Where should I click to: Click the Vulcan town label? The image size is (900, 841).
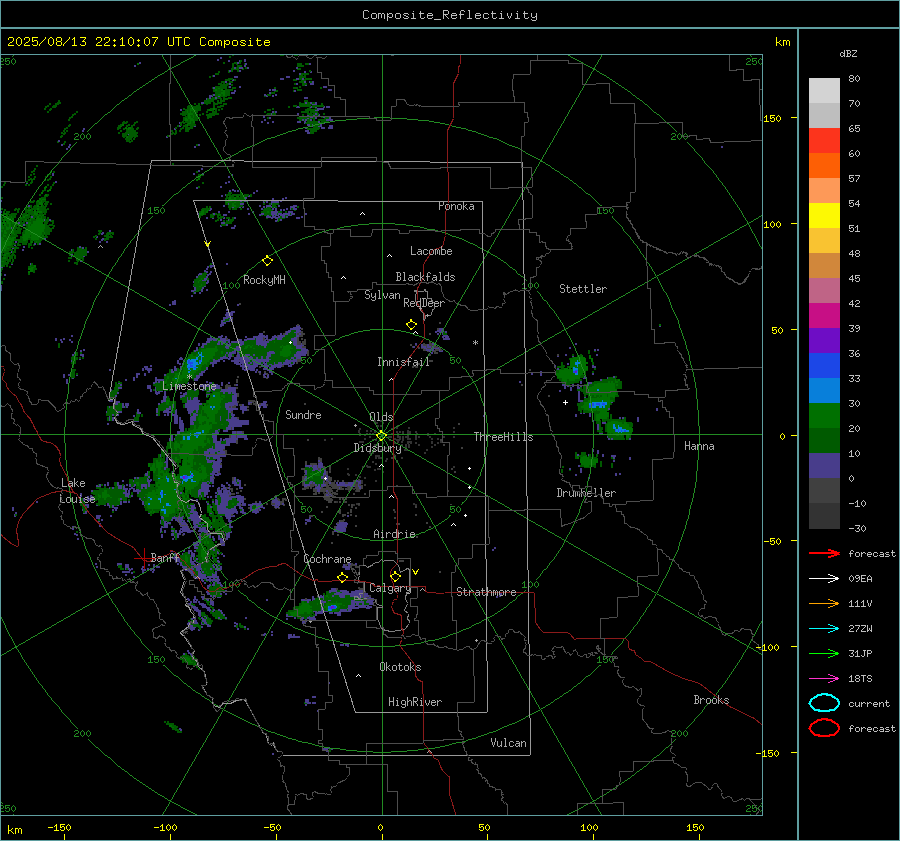[509, 743]
